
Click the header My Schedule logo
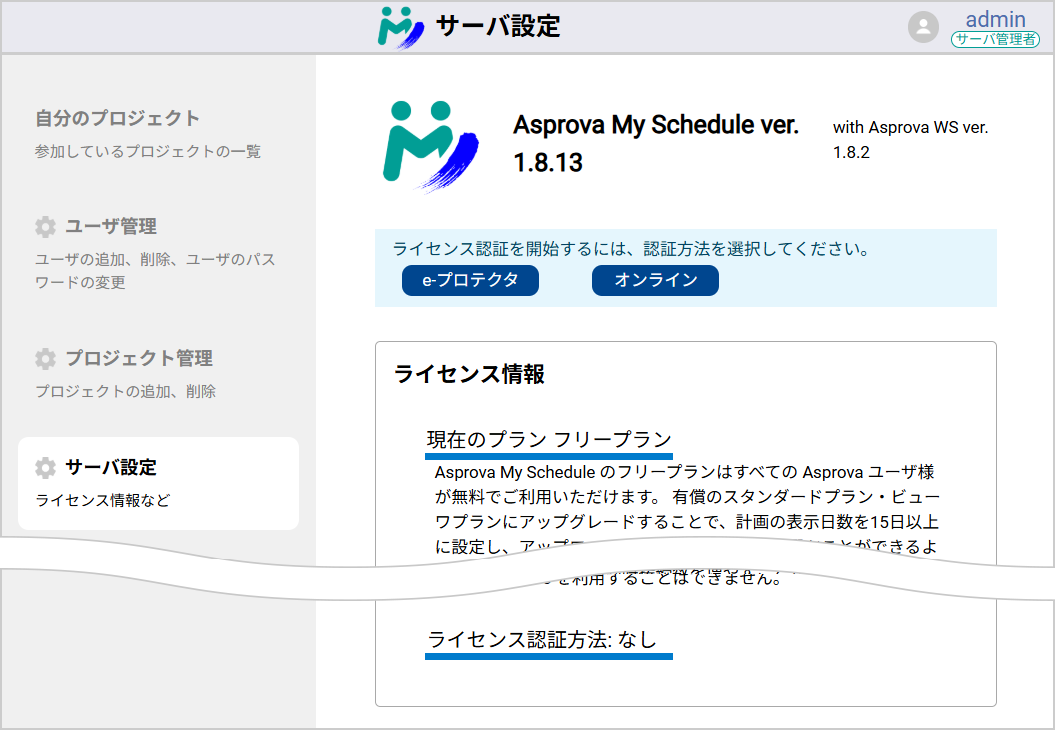(x=400, y=27)
